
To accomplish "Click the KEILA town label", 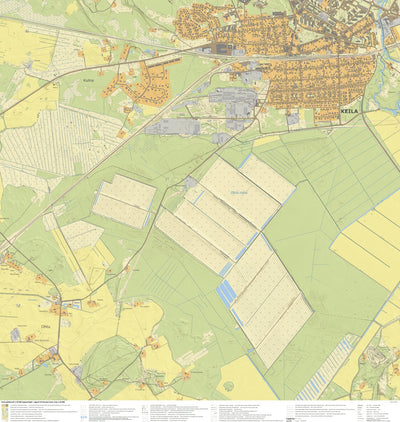I will click(349, 111).
